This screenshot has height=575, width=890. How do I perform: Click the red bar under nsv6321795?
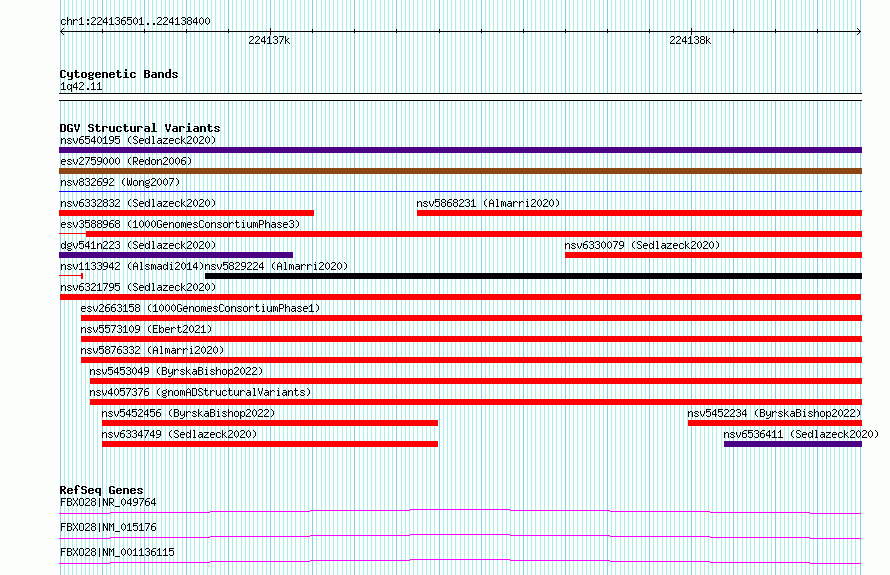click(x=460, y=297)
